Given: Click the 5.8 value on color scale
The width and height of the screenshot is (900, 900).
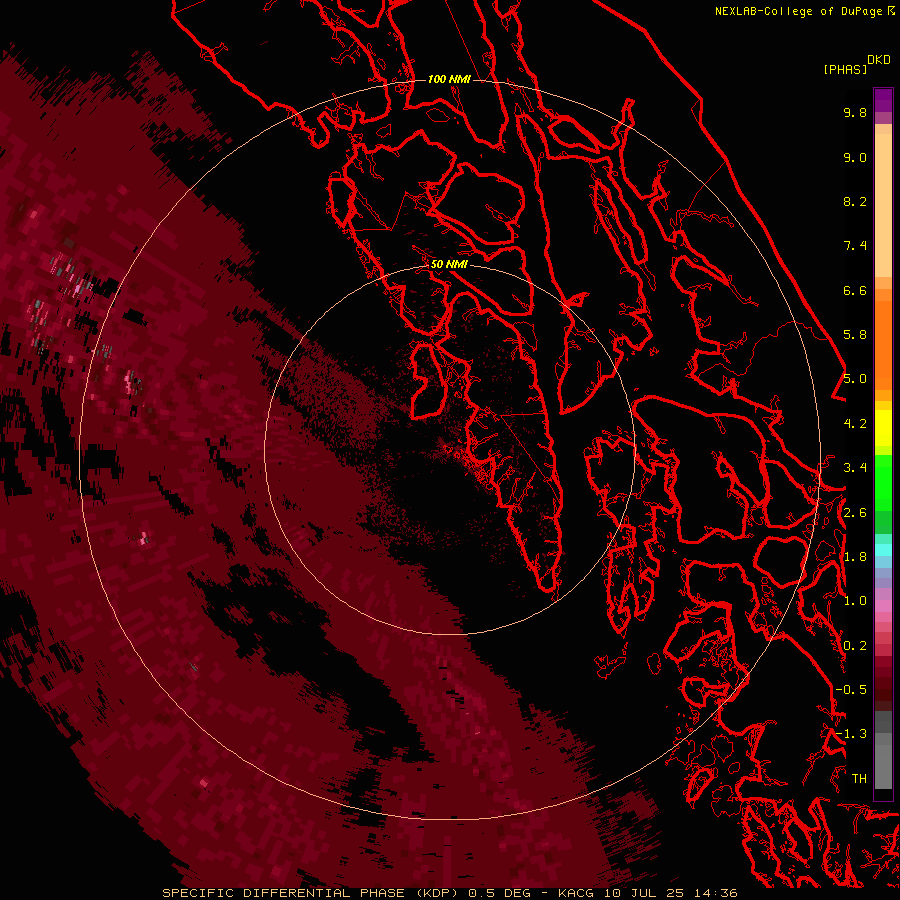Looking at the screenshot, I should tap(855, 335).
